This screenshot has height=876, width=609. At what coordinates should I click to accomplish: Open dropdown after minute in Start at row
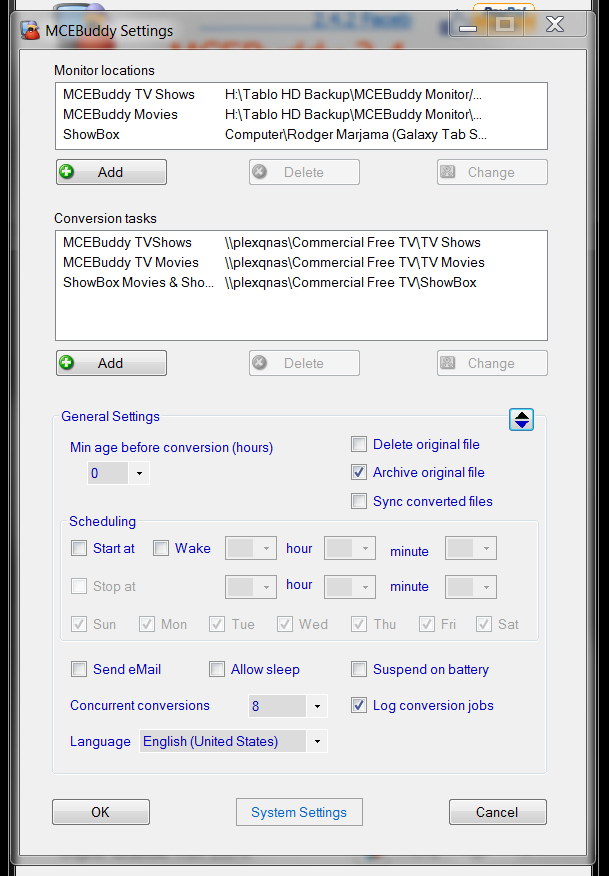click(470, 548)
